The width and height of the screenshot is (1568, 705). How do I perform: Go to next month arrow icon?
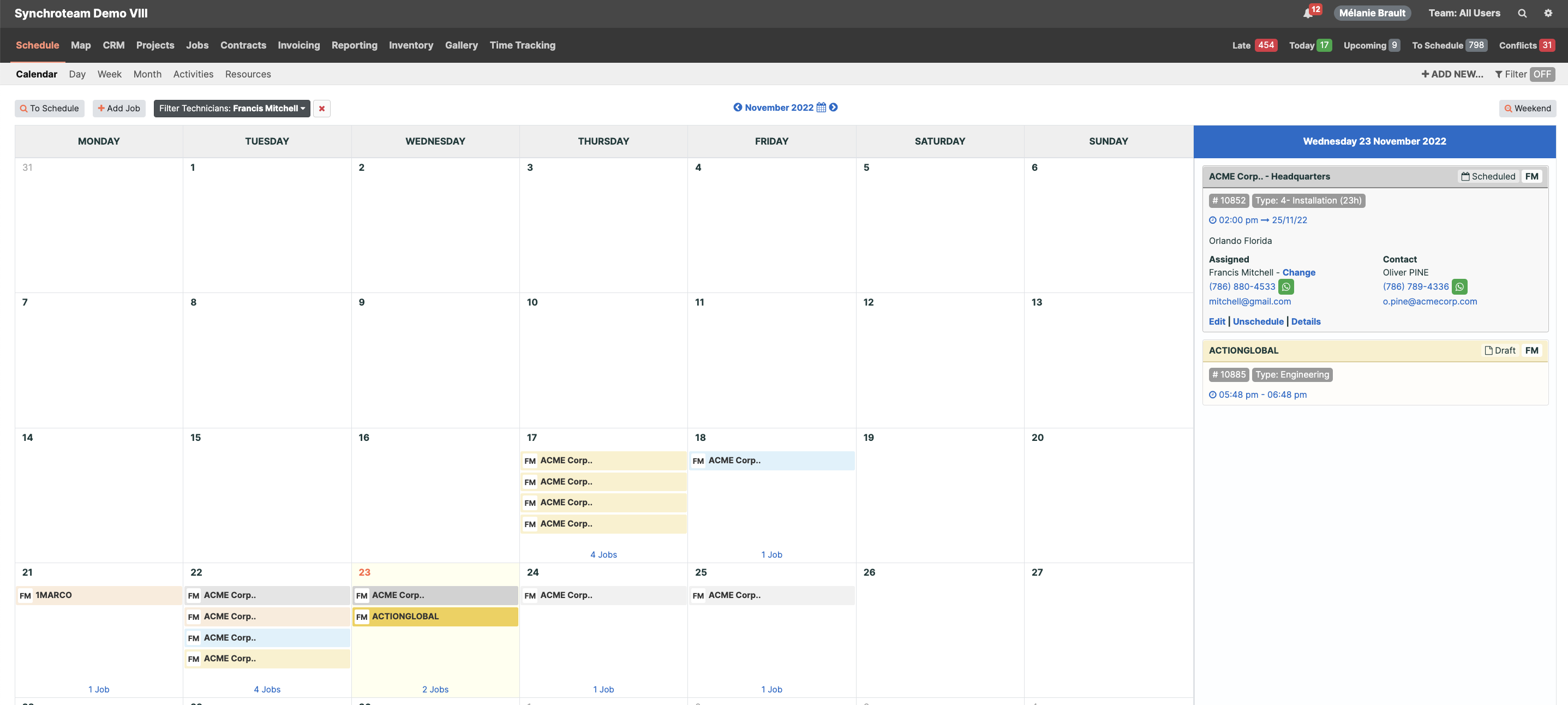coord(833,107)
